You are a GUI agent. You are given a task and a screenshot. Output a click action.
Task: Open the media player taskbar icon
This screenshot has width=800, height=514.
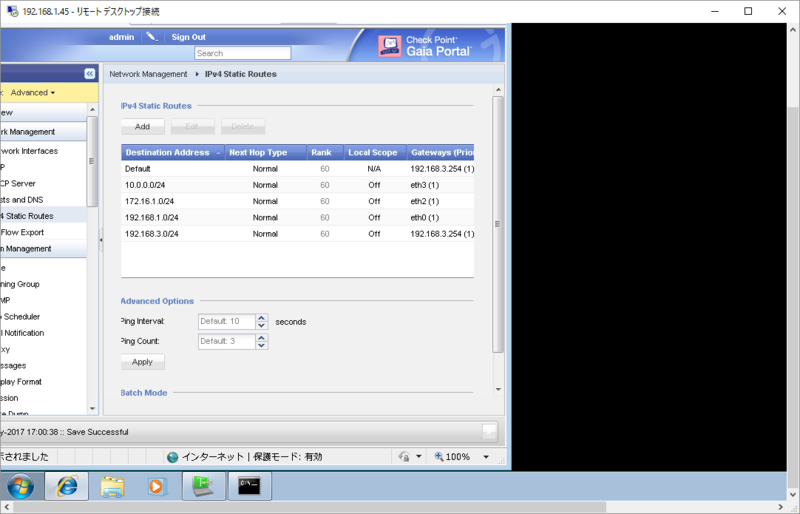158,486
